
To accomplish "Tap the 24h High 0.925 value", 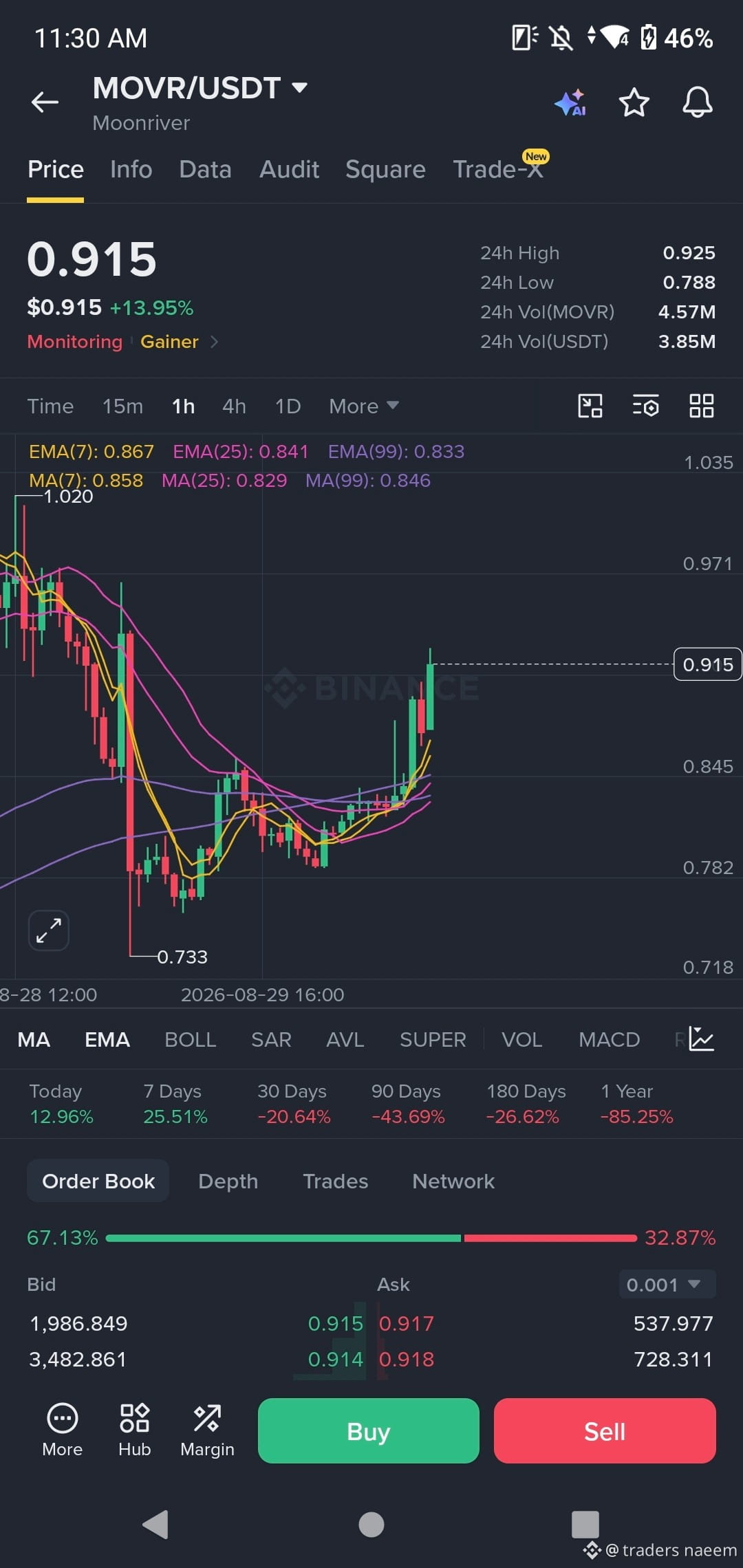I will (x=689, y=253).
